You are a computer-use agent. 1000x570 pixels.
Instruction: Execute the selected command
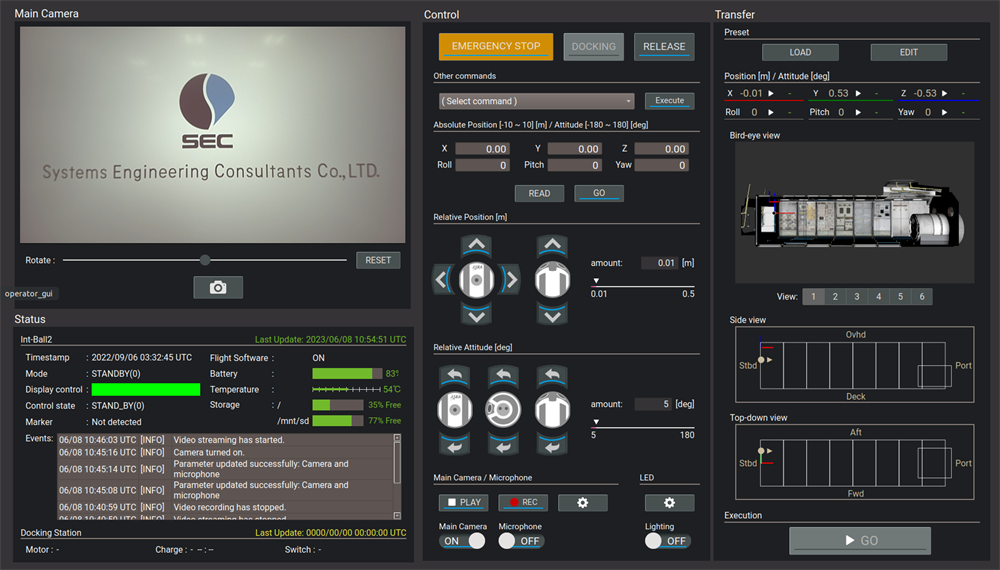(x=669, y=101)
